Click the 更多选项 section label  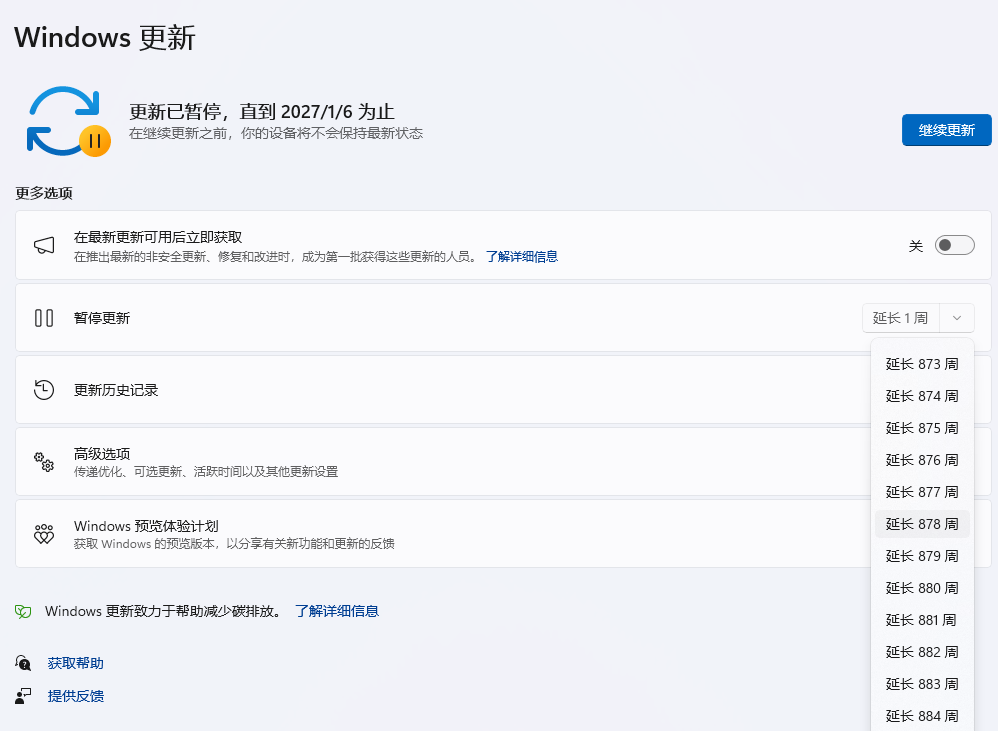pos(44,193)
